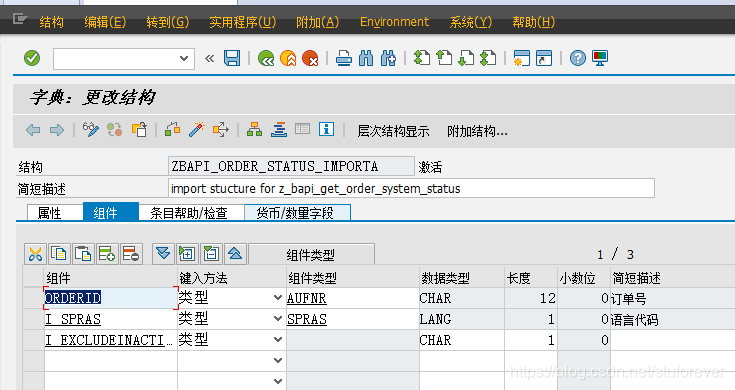Click the SPRAS component type link
Image resolution: width=735 pixels, height=390 pixels.
(307, 319)
